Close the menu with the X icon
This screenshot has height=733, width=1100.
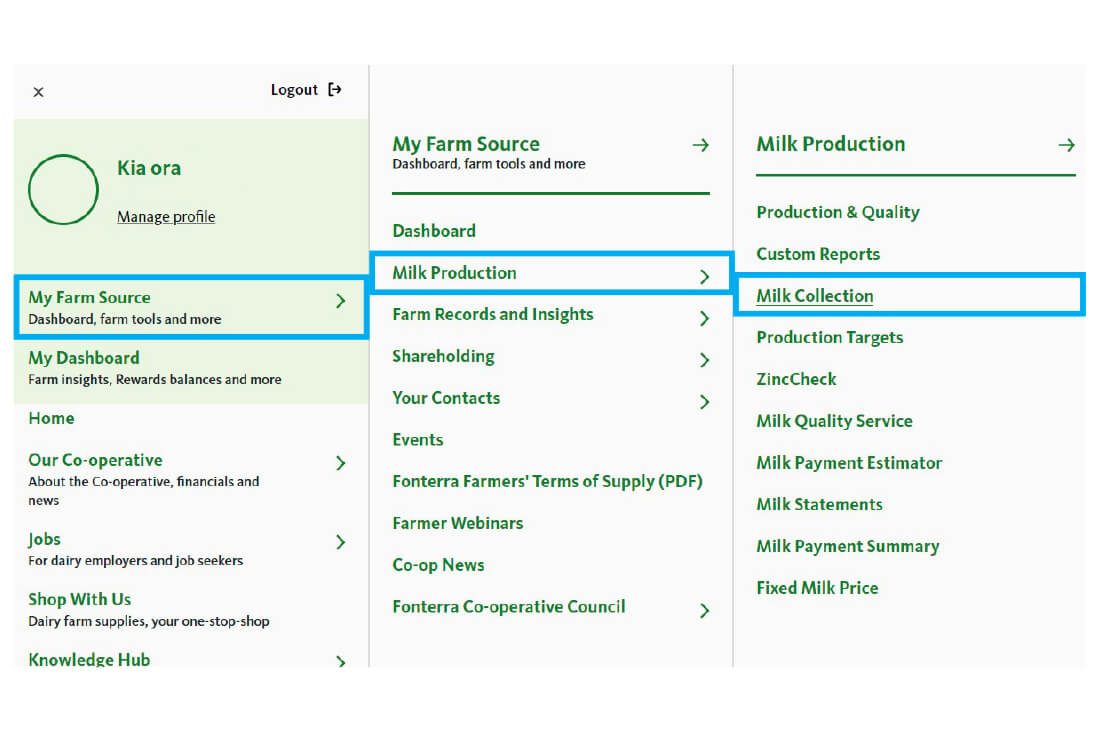(39, 92)
